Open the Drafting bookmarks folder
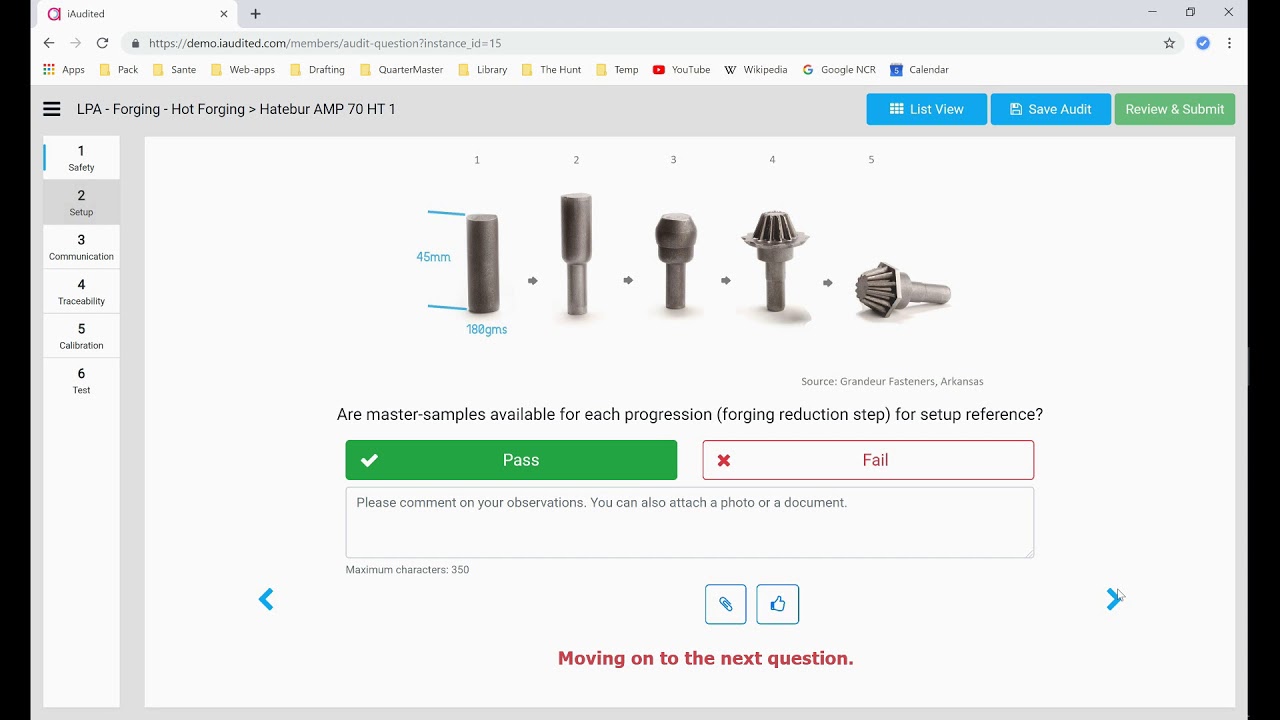Image resolution: width=1280 pixels, height=720 pixels. click(x=317, y=70)
